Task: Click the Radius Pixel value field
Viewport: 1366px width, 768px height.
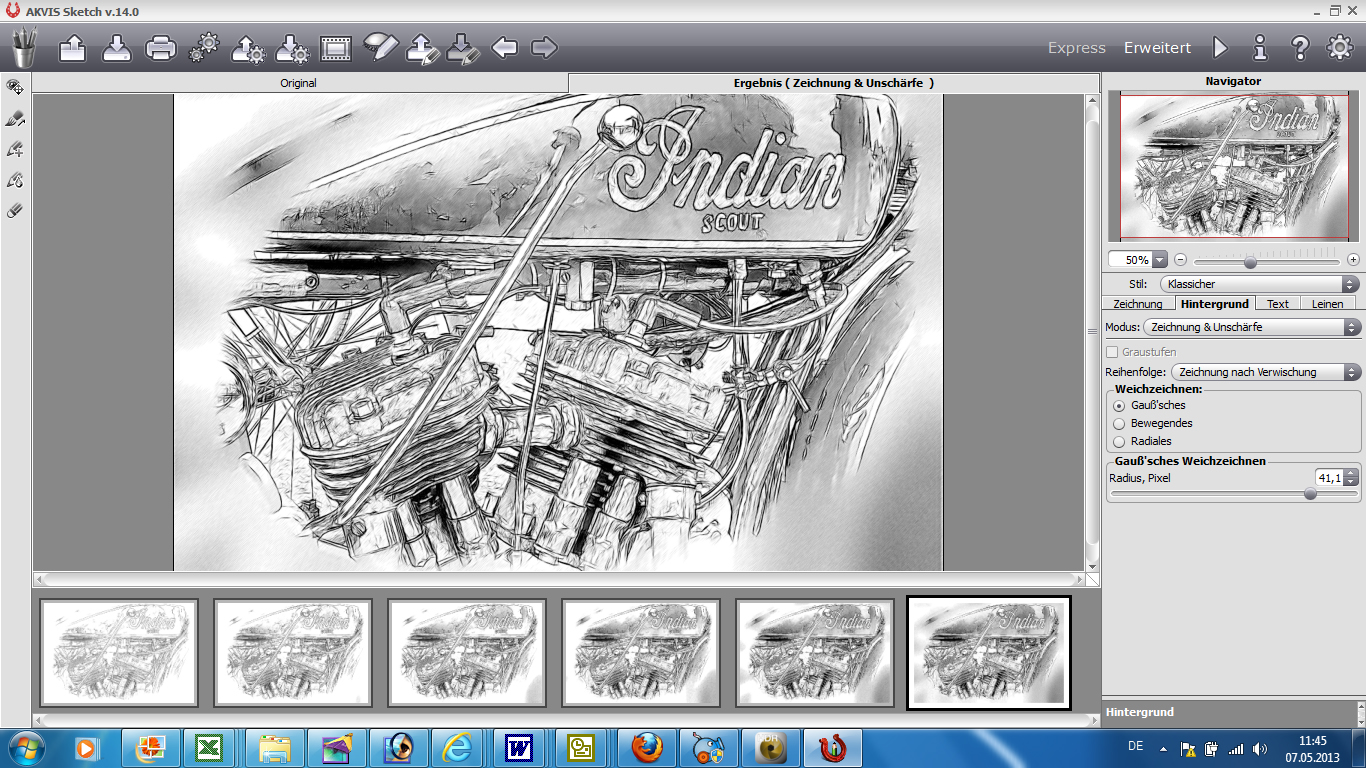Action: (x=1330, y=478)
